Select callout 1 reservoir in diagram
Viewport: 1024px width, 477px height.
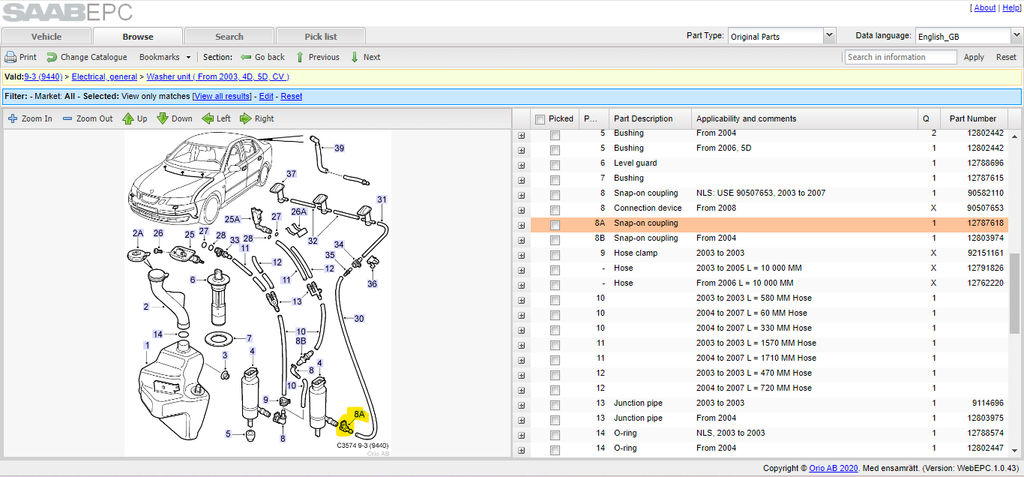pyautogui.click(x=148, y=344)
